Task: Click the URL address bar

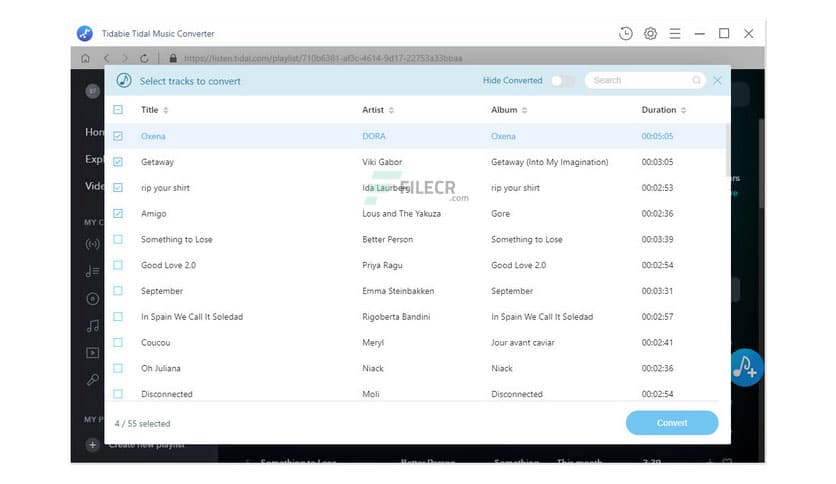Action: tap(323, 58)
